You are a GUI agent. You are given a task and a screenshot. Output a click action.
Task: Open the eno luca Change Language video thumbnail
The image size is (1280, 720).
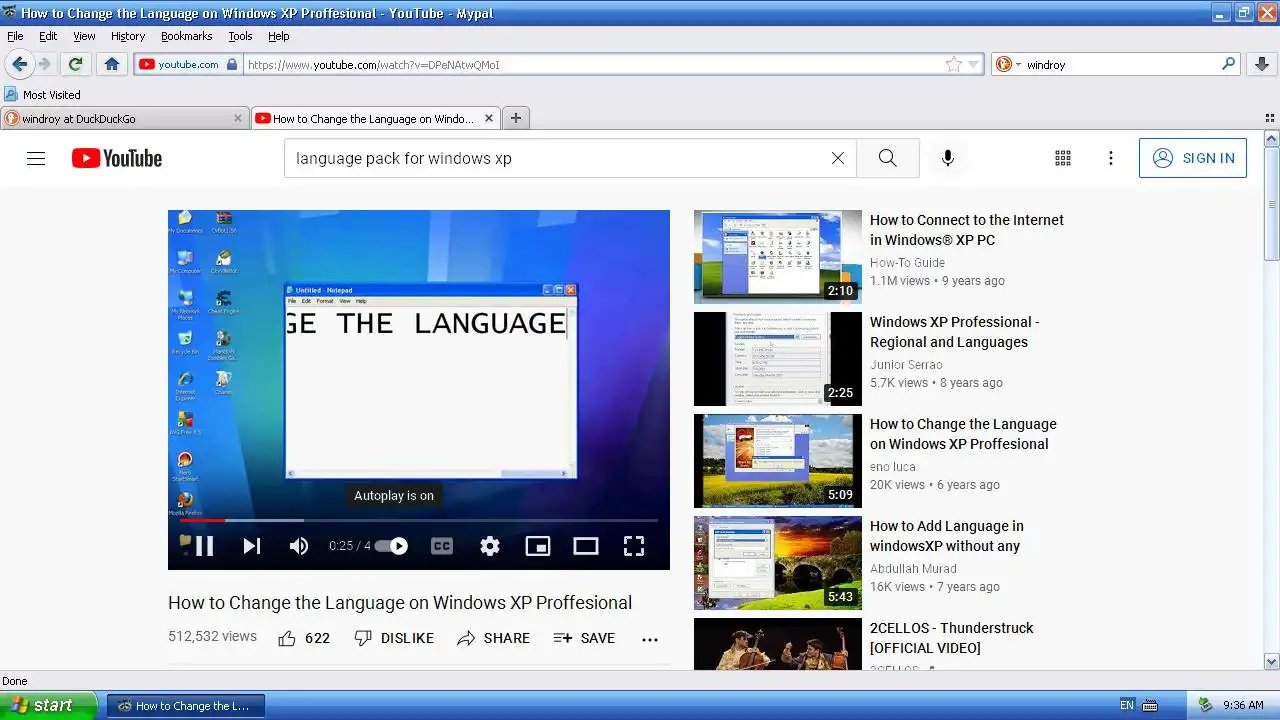pyautogui.click(x=777, y=461)
